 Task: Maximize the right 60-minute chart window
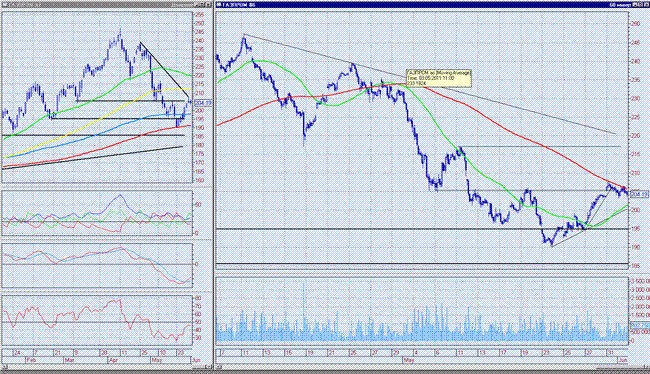coord(640,5)
